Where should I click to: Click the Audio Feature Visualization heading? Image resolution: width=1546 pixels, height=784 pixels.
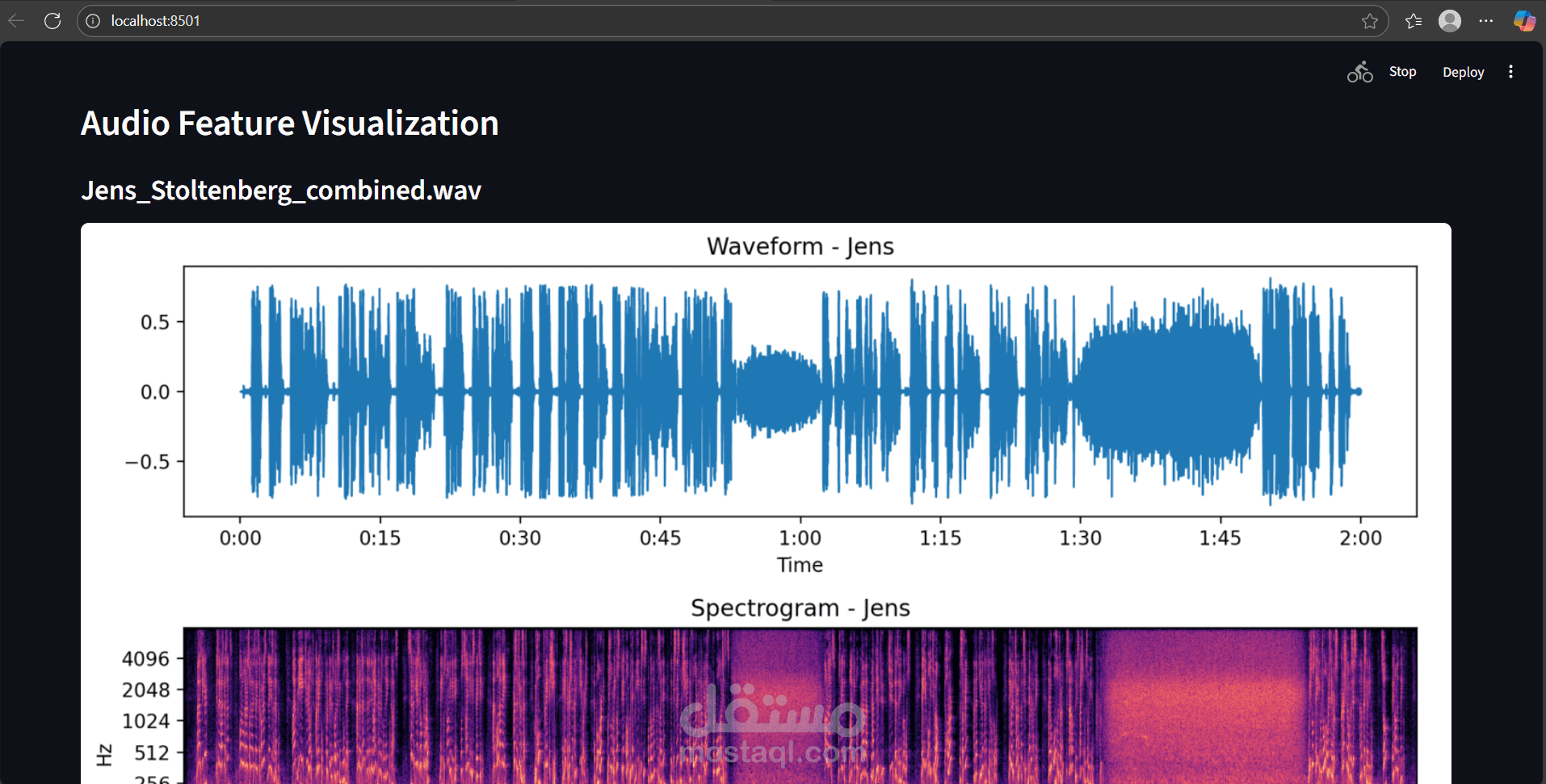(x=289, y=124)
